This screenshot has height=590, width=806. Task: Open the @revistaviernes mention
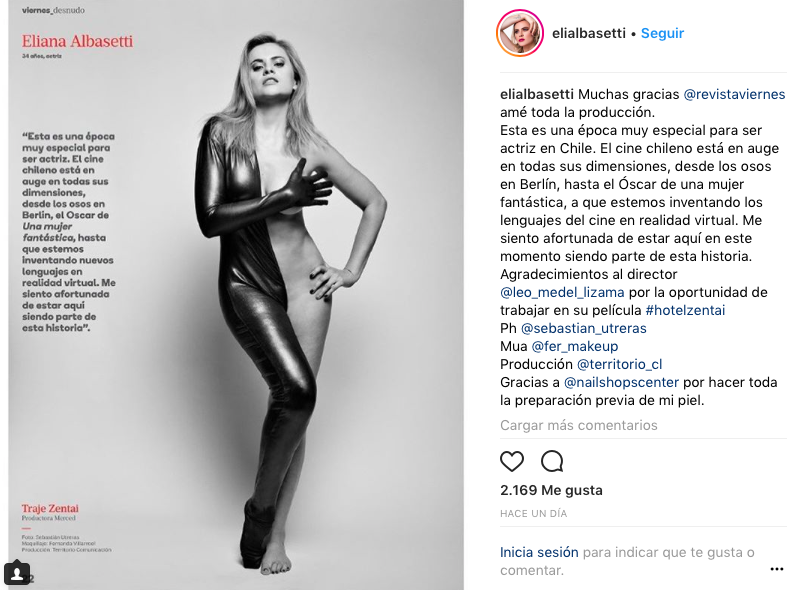[x=734, y=95]
